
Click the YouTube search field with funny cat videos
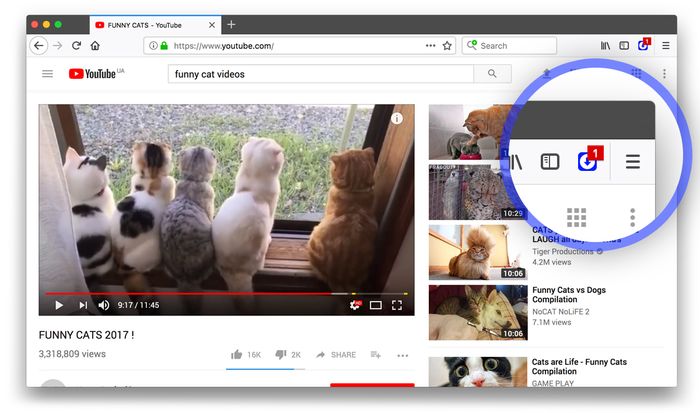click(x=321, y=74)
